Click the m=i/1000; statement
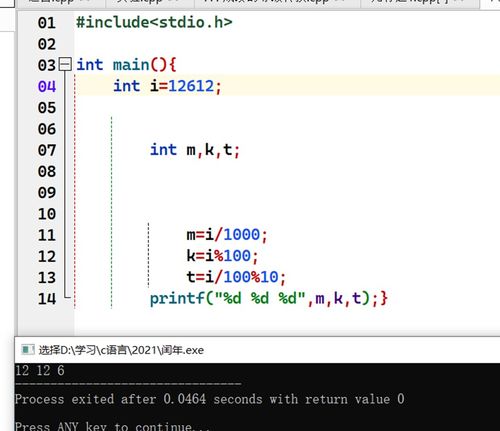This screenshot has height=431, width=500. click(227, 235)
